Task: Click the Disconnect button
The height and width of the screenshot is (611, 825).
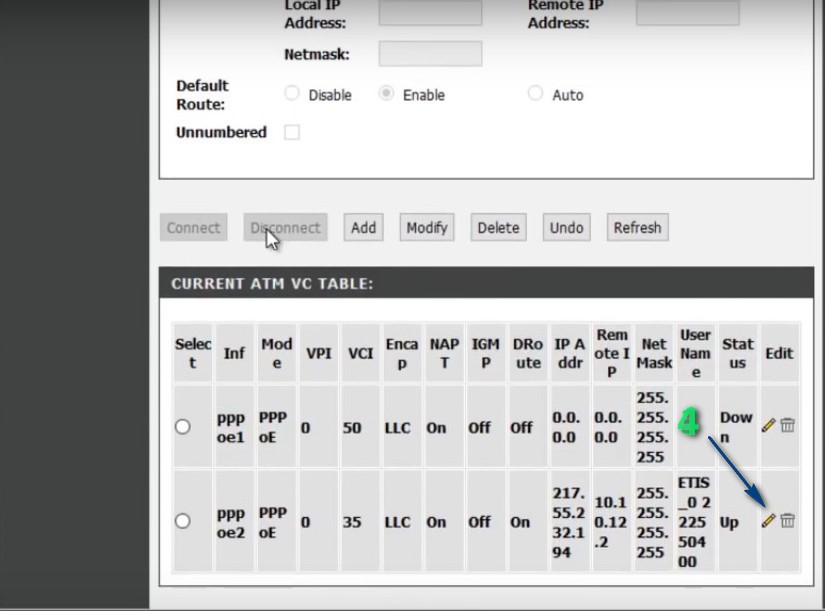Action: click(286, 227)
